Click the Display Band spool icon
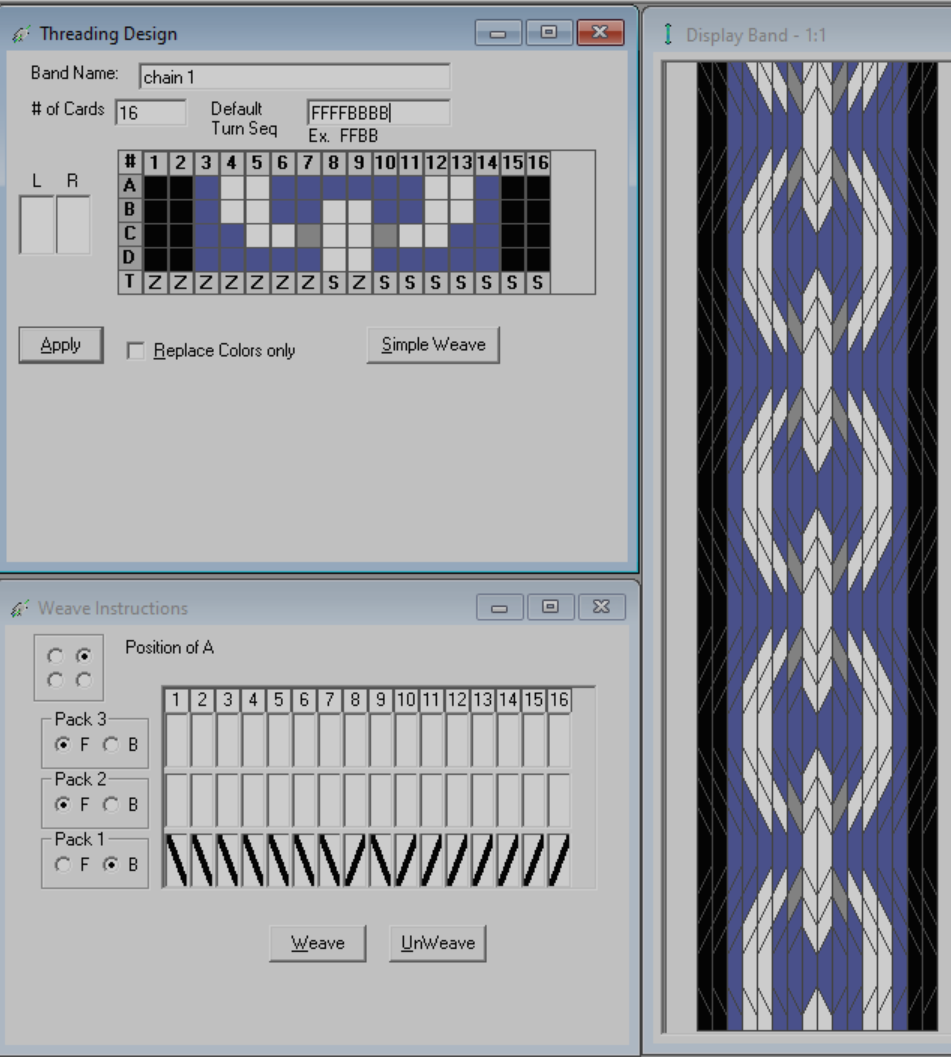Screen dimensions: 951x1057 click(668, 31)
